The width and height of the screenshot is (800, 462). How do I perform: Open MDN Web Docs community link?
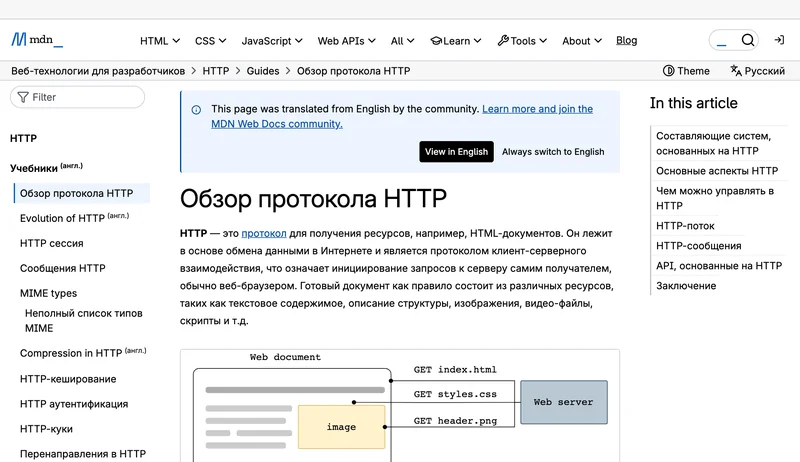(277, 123)
